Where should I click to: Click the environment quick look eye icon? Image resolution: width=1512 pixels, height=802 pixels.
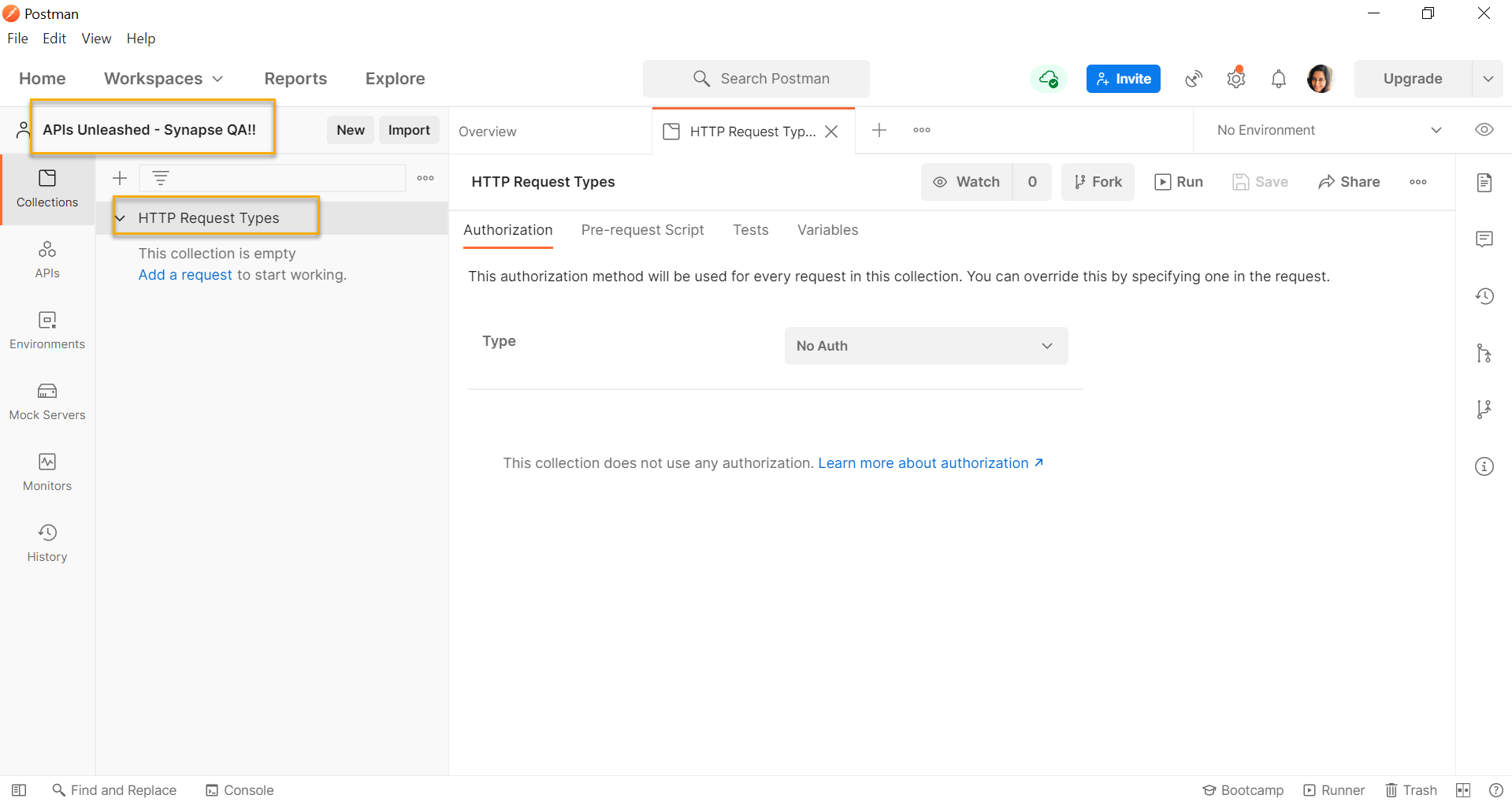(1484, 130)
